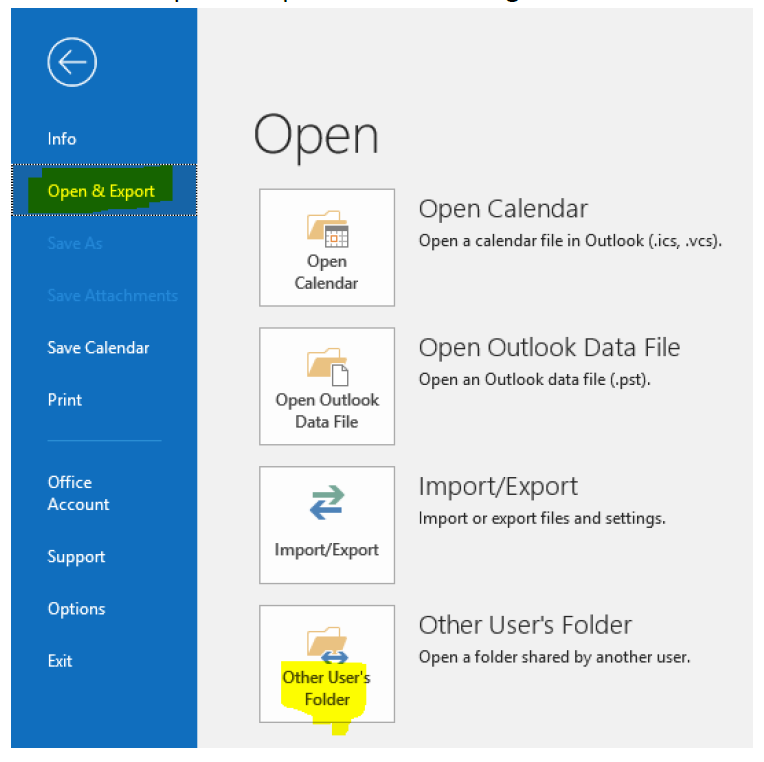The width and height of the screenshot is (764, 762).
Task: Click the back arrow circle icon
Action: (72, 62)
